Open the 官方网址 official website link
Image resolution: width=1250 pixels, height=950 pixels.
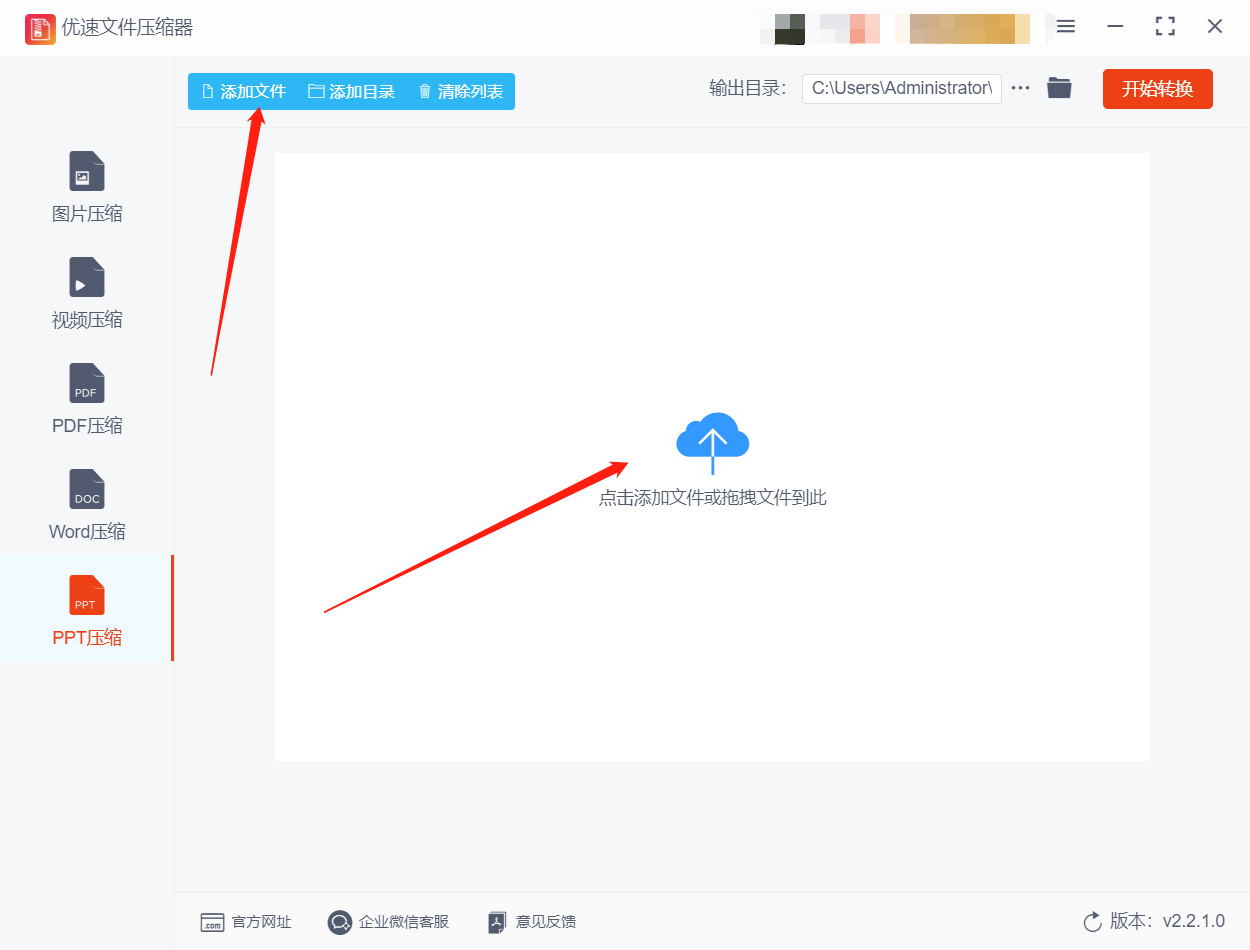(246, 922)
